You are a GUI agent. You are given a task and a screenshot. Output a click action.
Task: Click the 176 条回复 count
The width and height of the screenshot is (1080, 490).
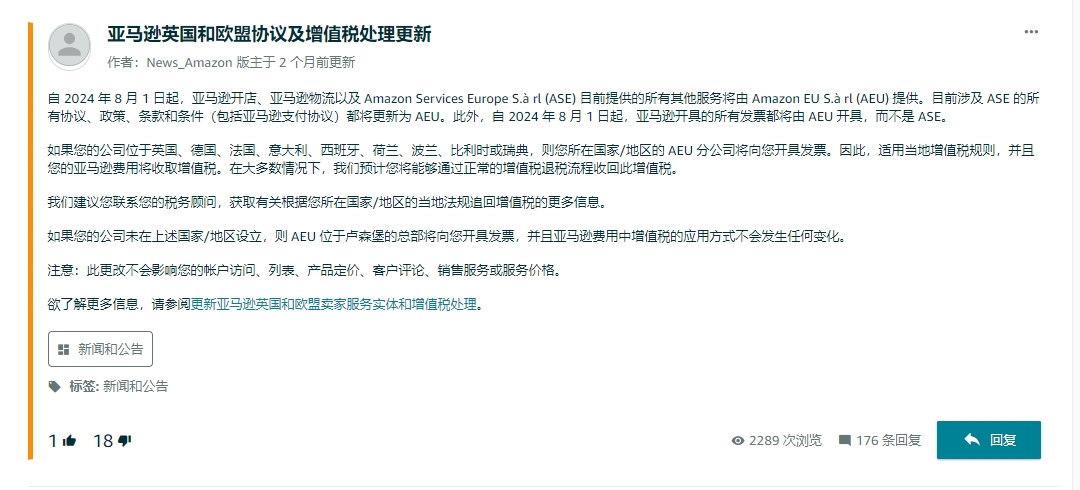tap(889, 440)
